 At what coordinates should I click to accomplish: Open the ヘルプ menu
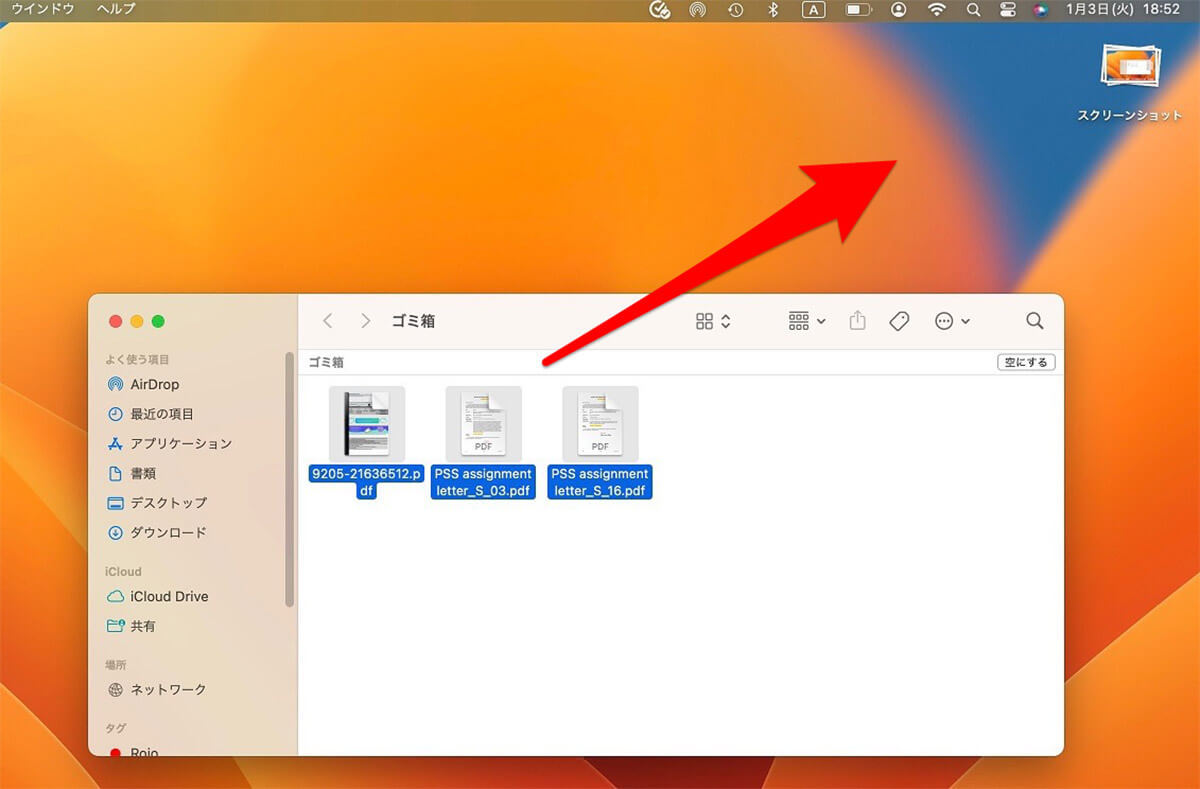coord(116,9)
